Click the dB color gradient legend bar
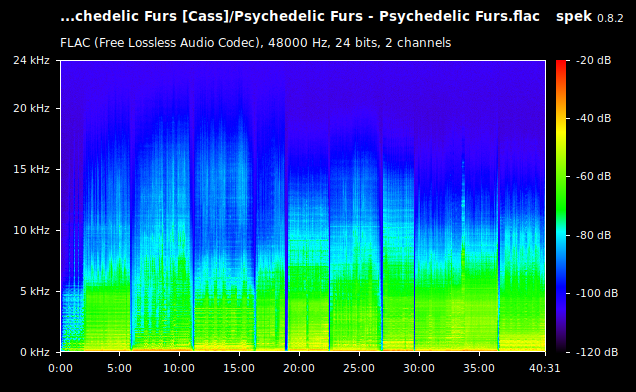 tap(561, 206)
